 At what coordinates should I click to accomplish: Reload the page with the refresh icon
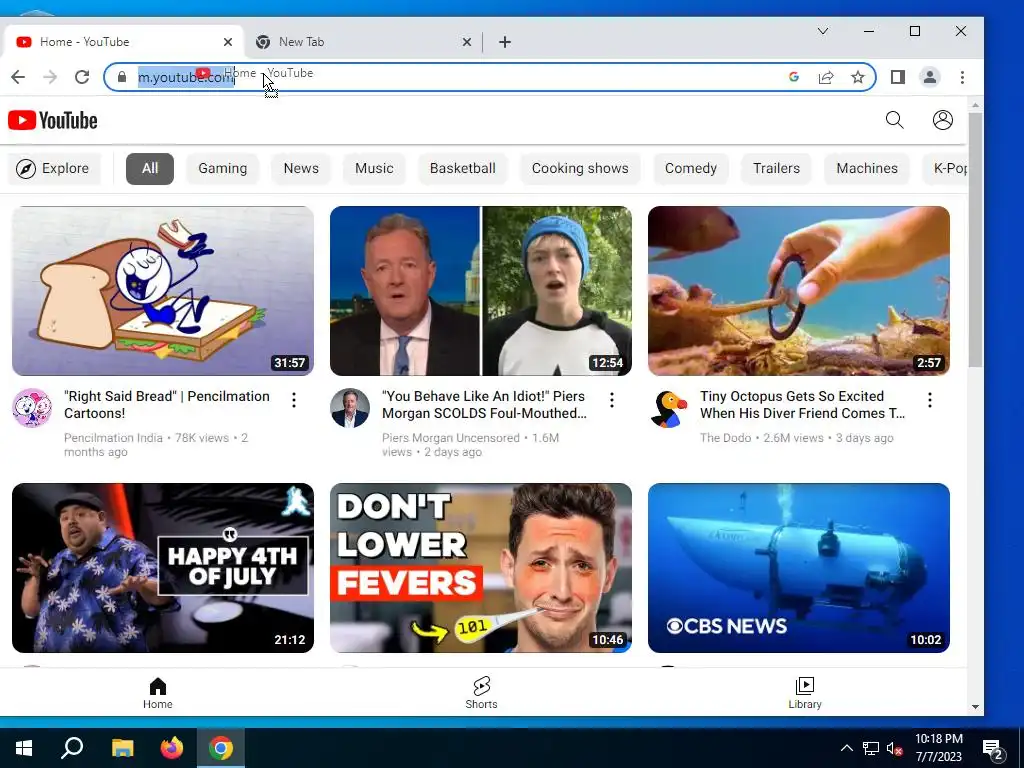(x=82, y=77)
